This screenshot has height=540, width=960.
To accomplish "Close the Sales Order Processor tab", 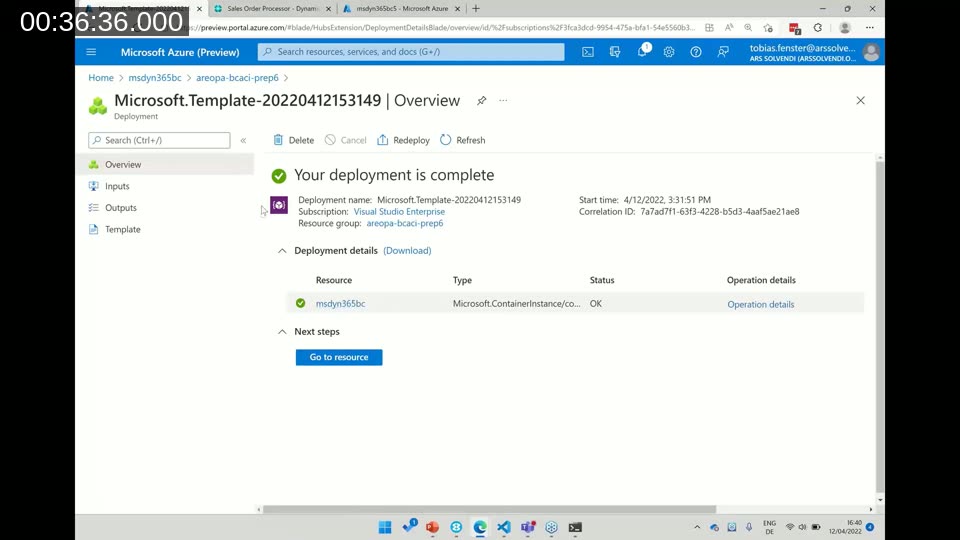I will pyautogui.click(x=329, y=9).
